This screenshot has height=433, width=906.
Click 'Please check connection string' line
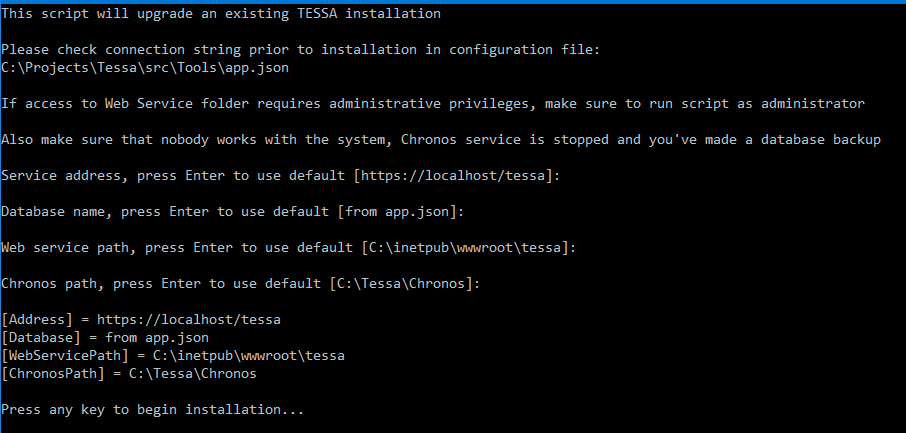click(x=301, y=50)
